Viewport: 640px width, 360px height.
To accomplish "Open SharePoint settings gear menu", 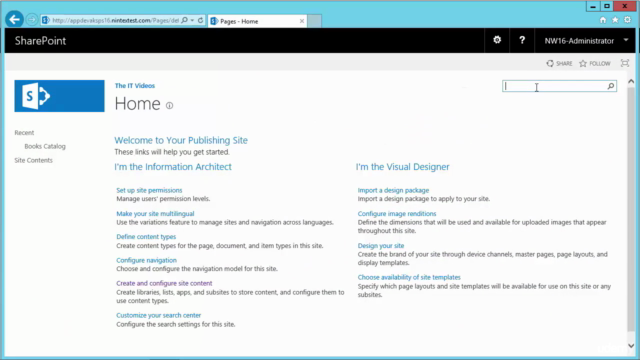I will 497,40.
